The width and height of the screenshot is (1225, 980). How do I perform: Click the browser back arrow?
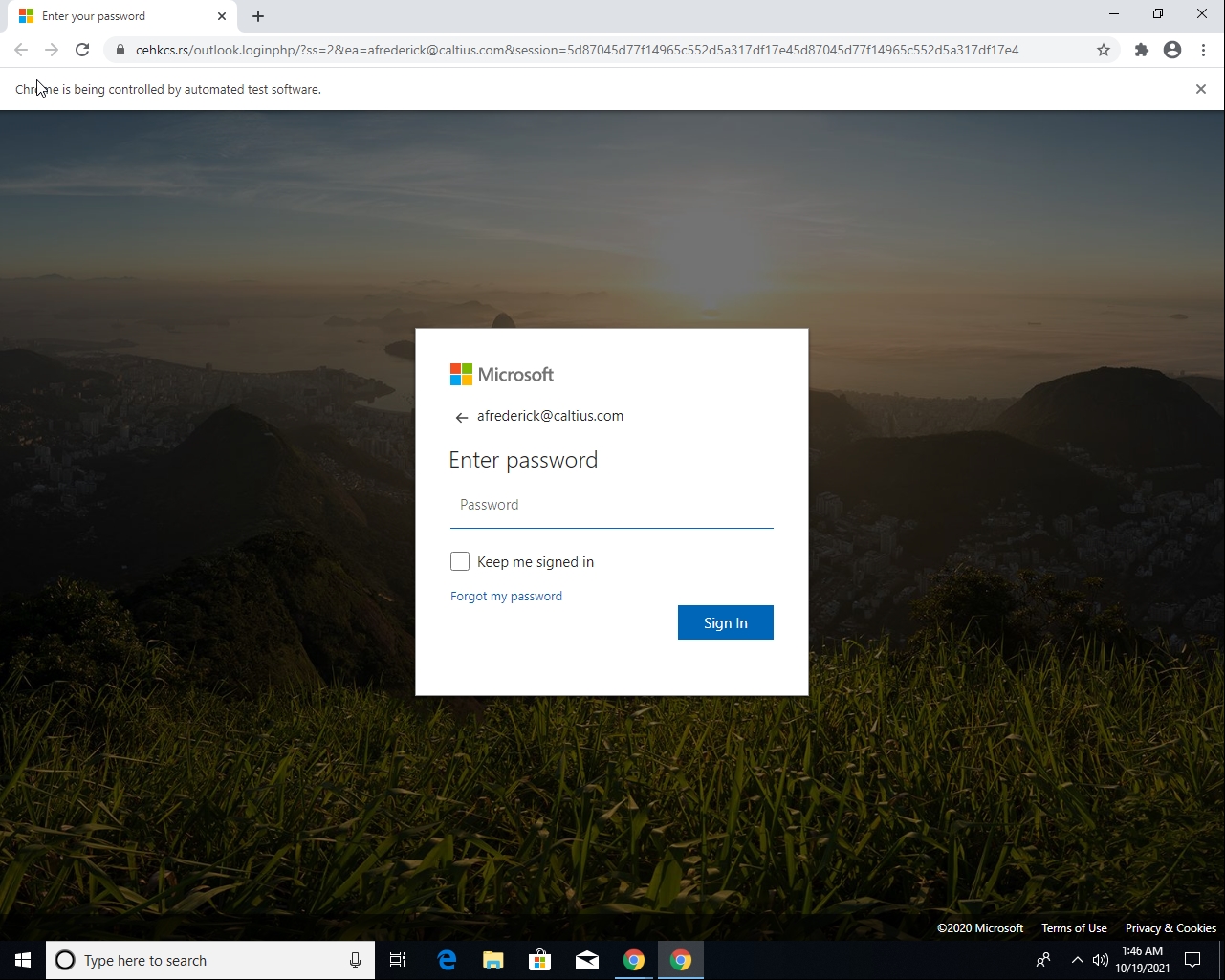[x=21, y=50]
